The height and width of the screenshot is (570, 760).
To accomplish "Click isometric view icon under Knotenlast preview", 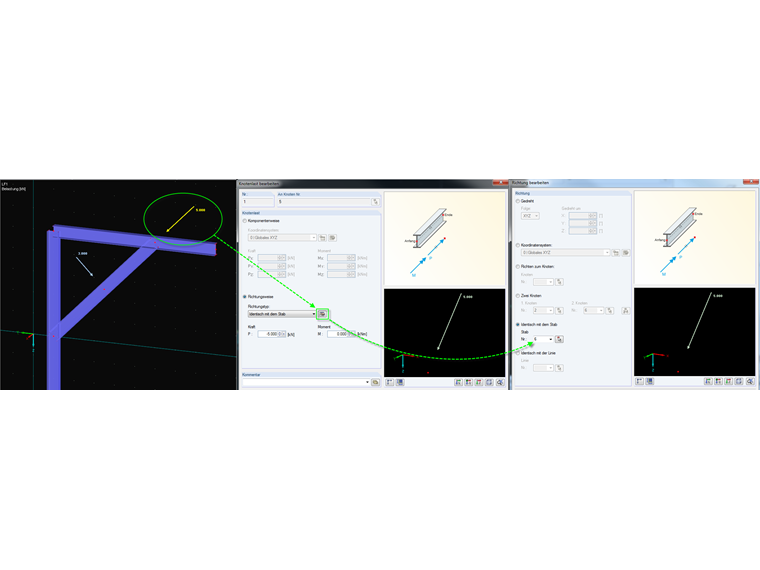I will [x=489, y=382].
